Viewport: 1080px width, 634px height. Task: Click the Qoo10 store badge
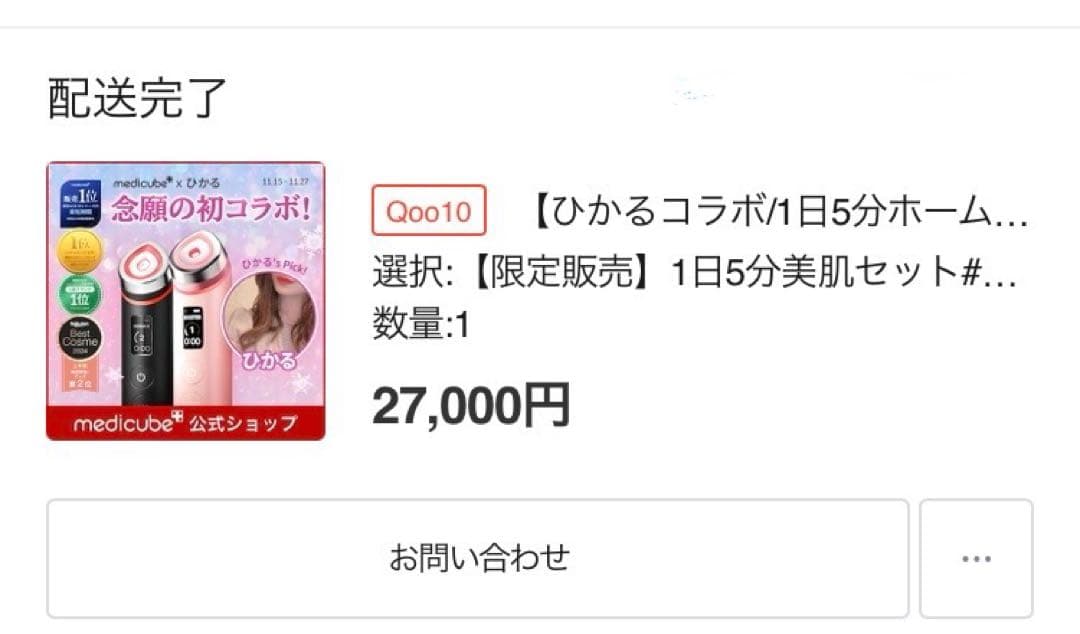coord(428,211)
